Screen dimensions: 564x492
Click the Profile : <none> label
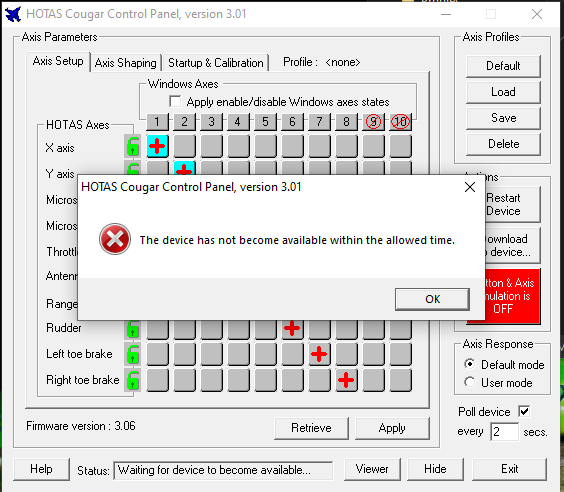321,62
